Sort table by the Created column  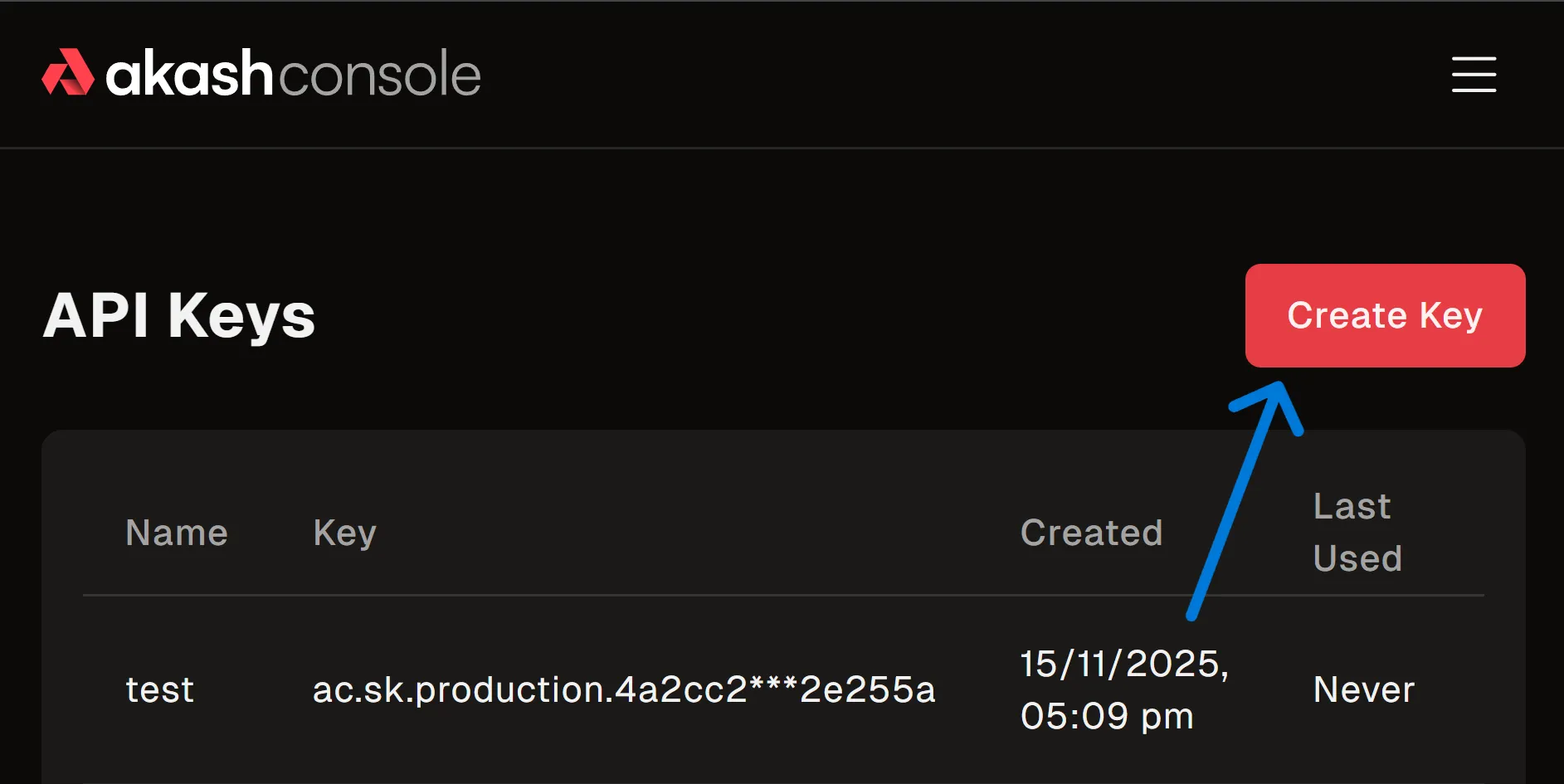(x=1091, y=532)
